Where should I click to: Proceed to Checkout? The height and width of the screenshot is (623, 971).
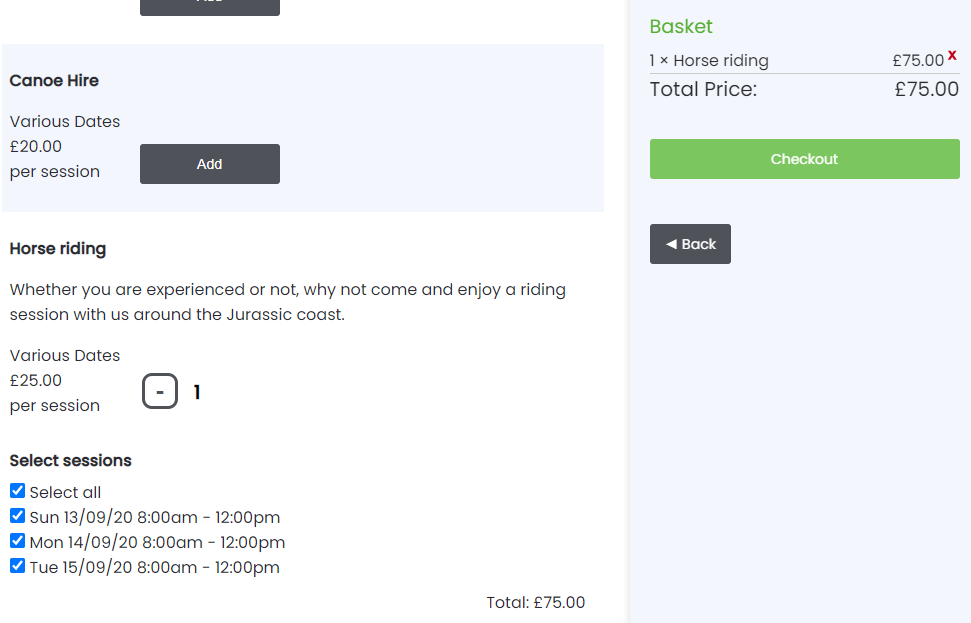tap(804, 159)
